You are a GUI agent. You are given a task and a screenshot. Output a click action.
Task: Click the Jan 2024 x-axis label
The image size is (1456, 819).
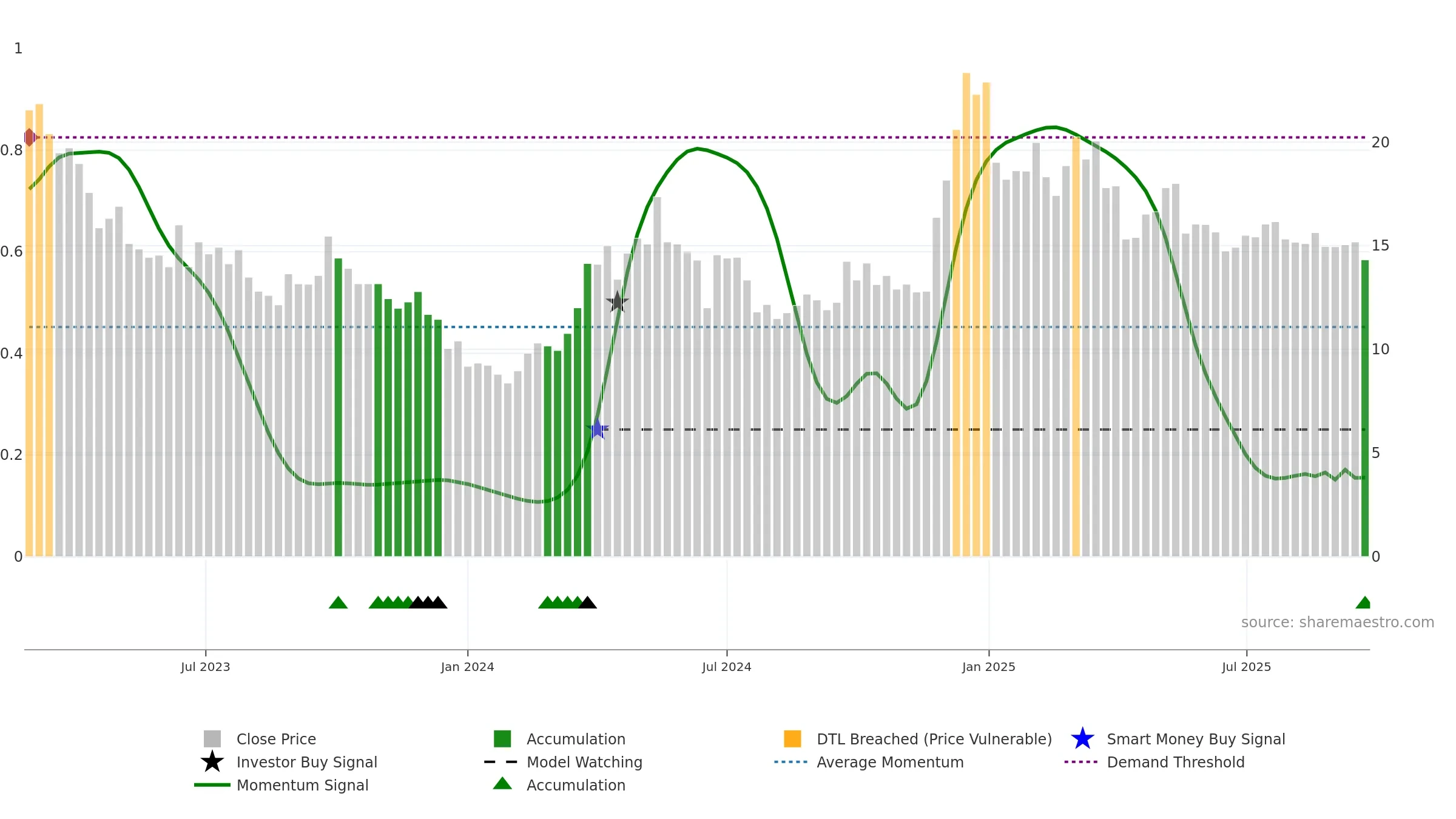(468, 667)
